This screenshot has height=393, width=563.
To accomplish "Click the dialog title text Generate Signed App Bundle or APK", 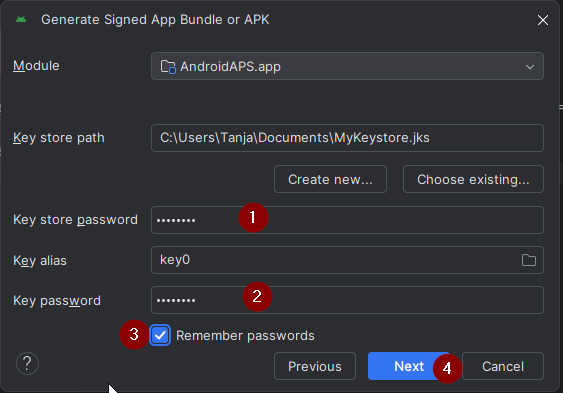I will [155, 20].
